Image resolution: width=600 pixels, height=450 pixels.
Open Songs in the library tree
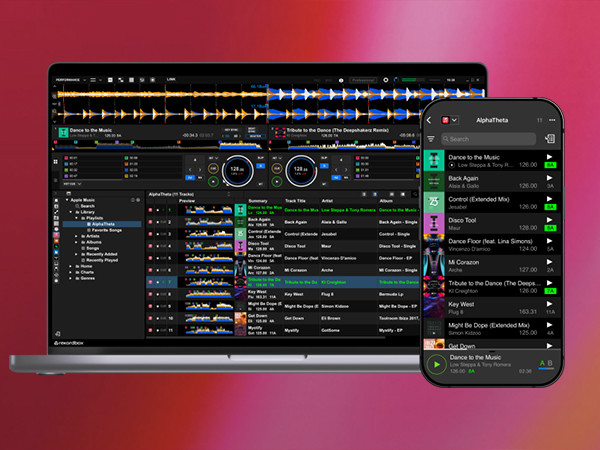92,248
